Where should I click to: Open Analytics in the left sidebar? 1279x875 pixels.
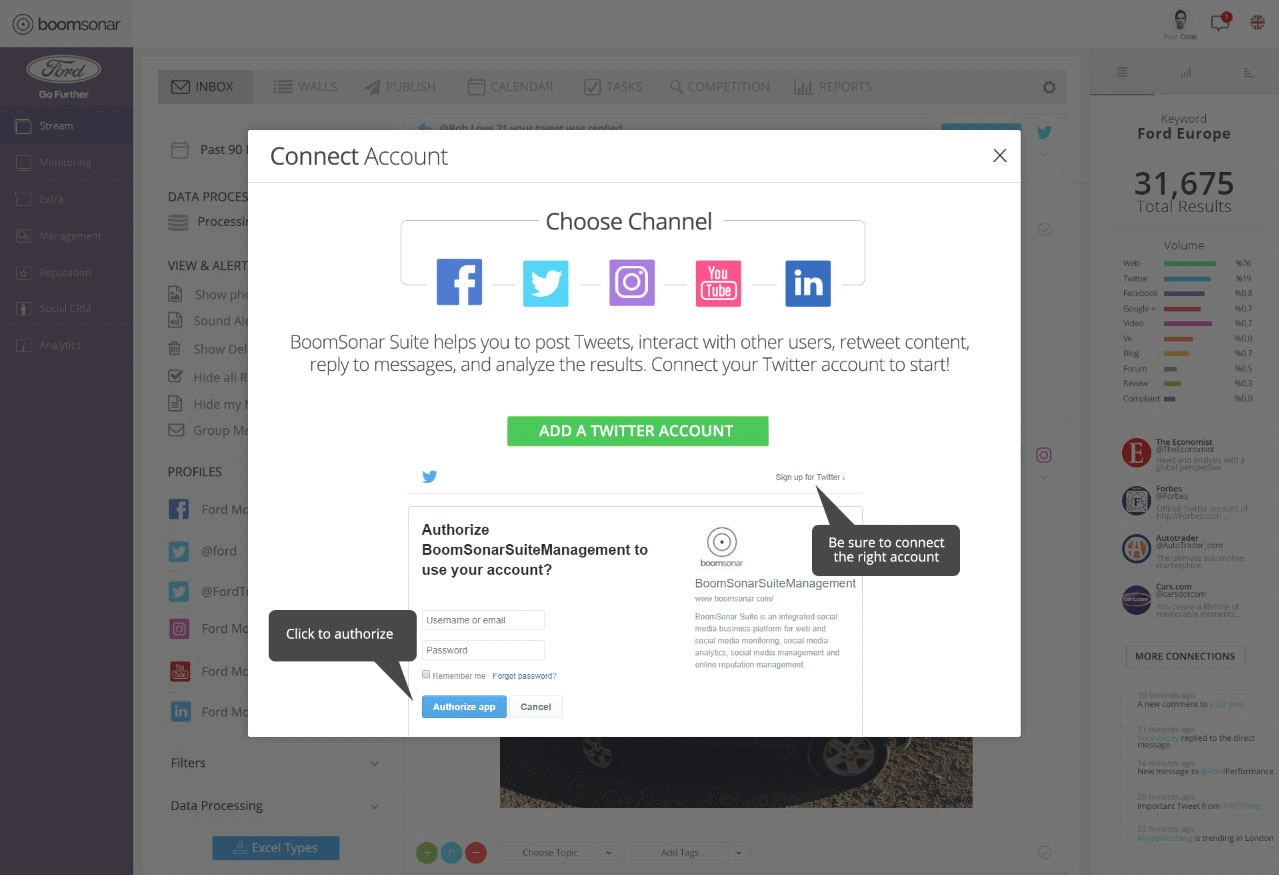tap(66, 345)
